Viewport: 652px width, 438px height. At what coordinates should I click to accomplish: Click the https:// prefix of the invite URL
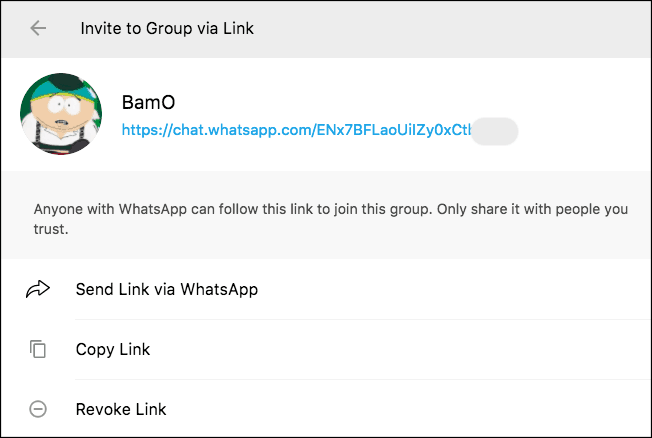coord(147,130)
